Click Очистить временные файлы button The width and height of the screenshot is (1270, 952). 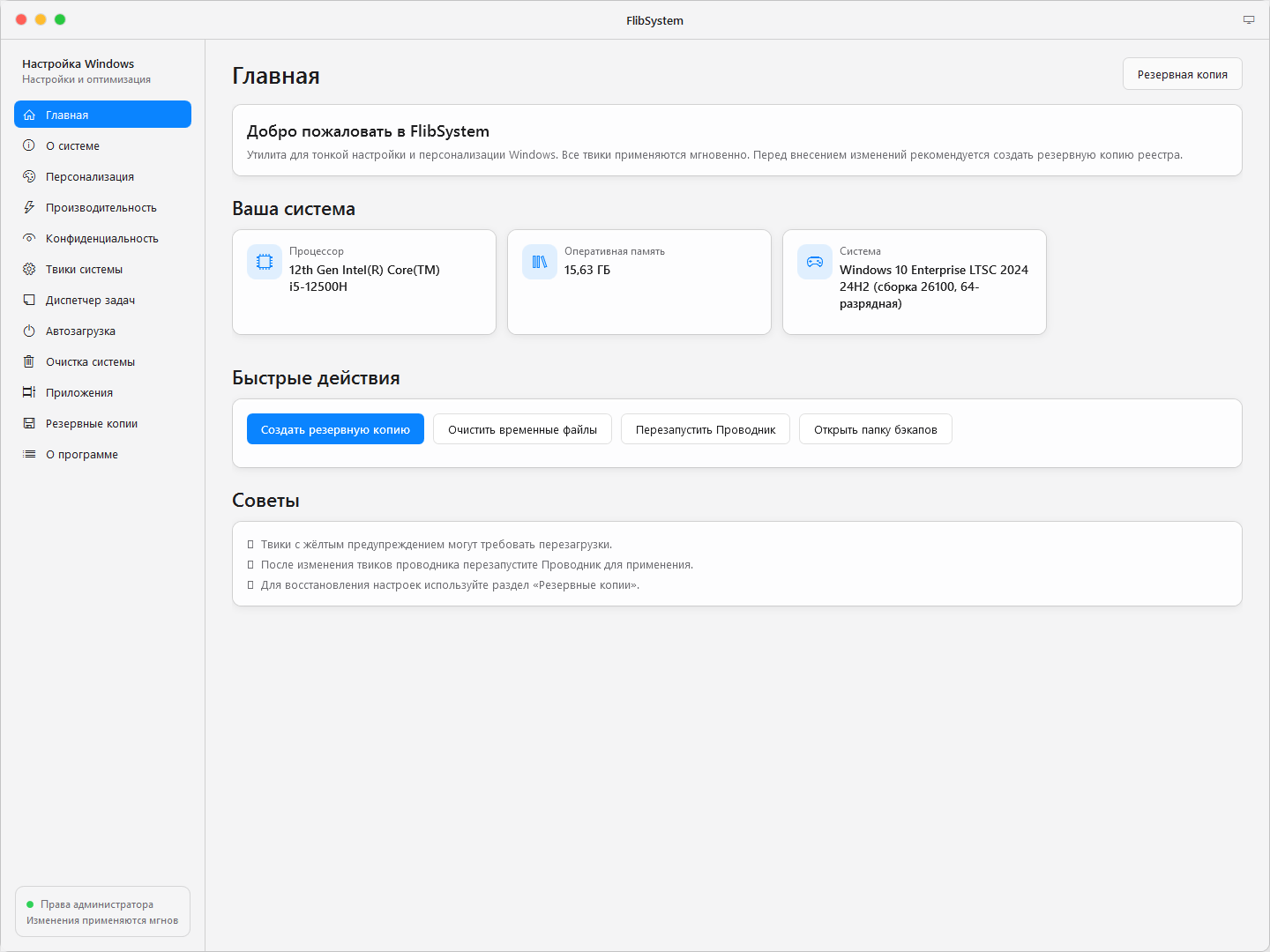tap(522, 429)
